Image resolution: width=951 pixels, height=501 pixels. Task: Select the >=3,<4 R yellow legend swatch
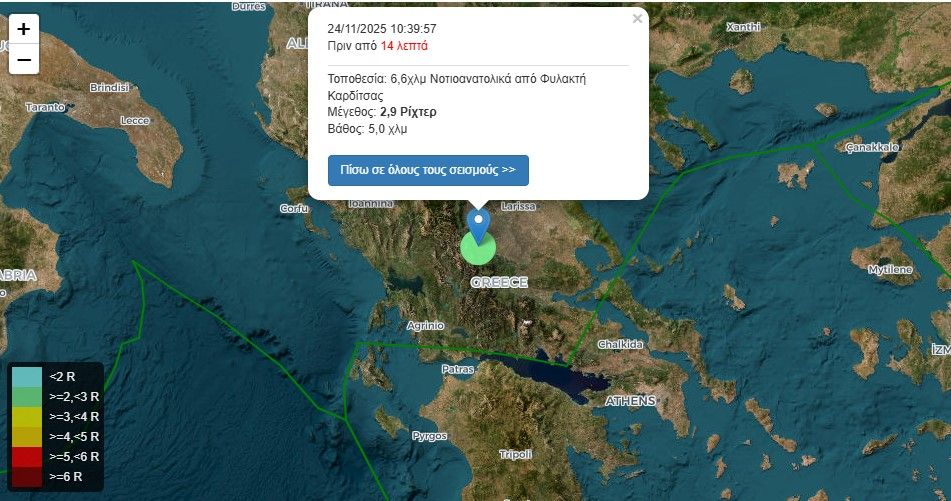pyautogui.click(x=27, y=417)
